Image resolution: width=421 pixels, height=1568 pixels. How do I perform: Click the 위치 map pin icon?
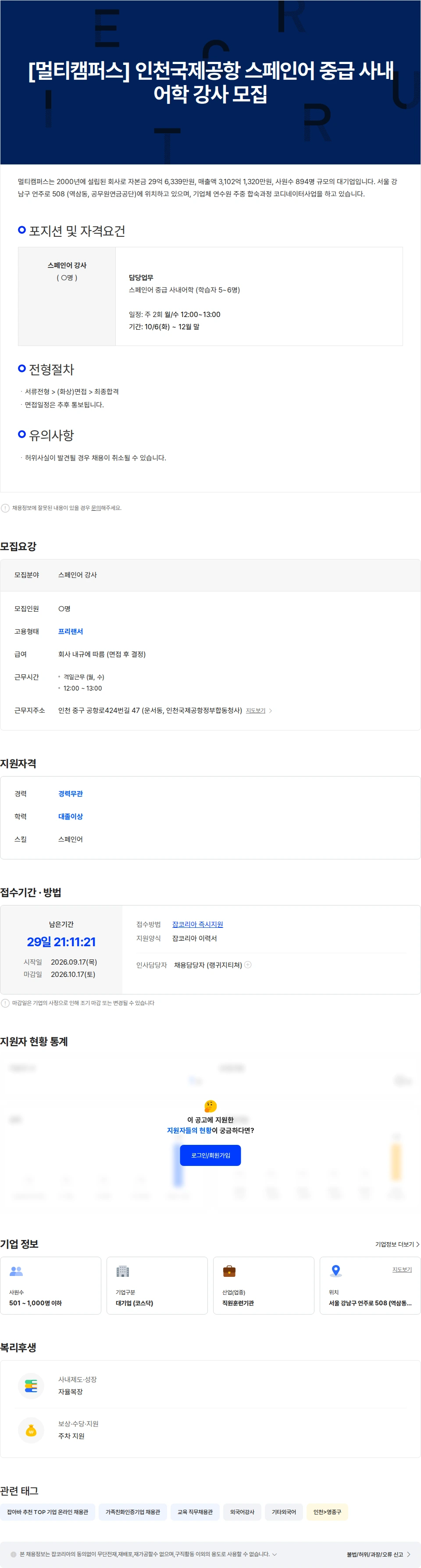[x=335, y=1271]
